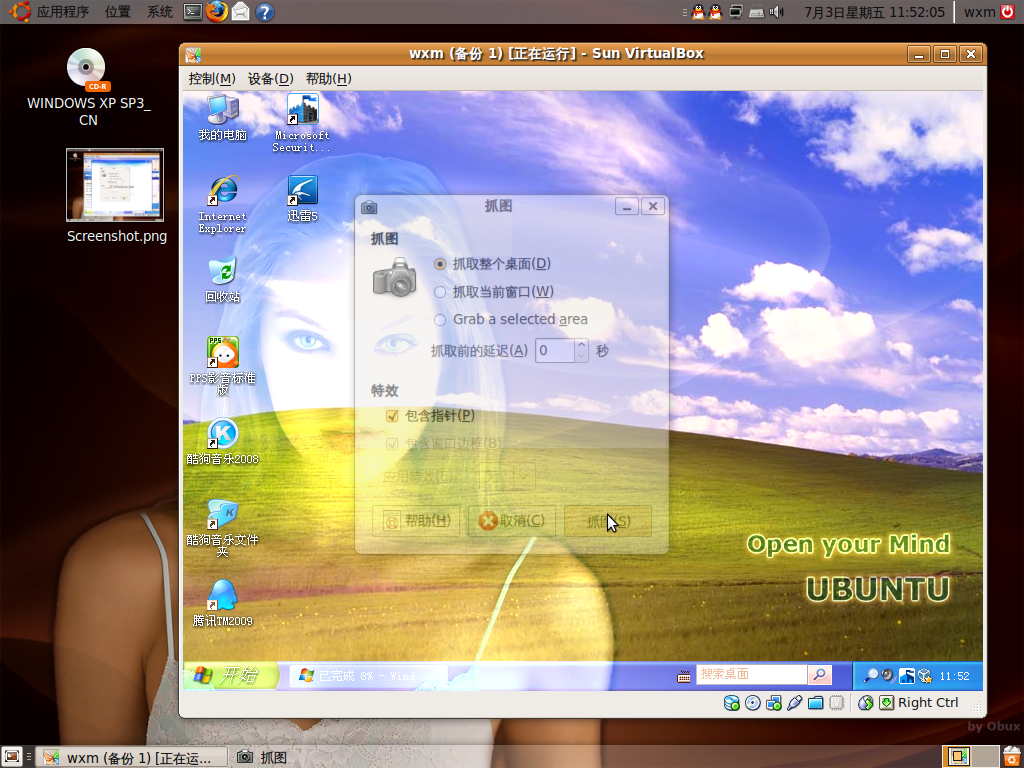
Task: Click the VirtualBox shared folders status icon
Action: point(815,703)
